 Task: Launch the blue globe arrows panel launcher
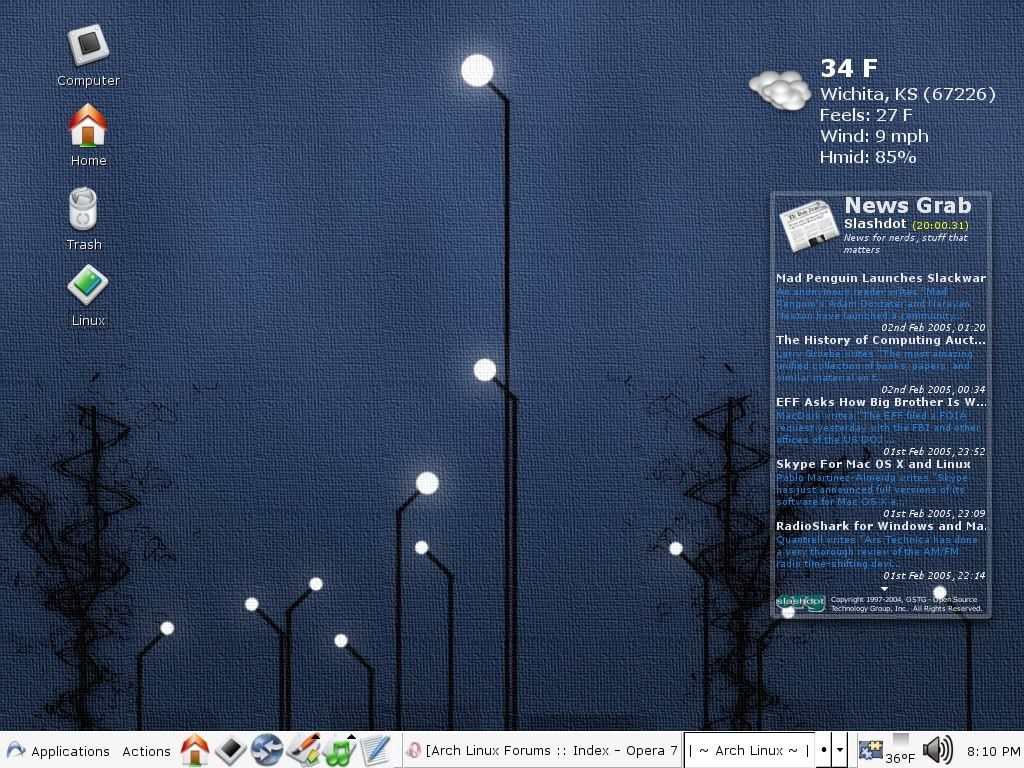pyautogui.click(x=267, y=750)
